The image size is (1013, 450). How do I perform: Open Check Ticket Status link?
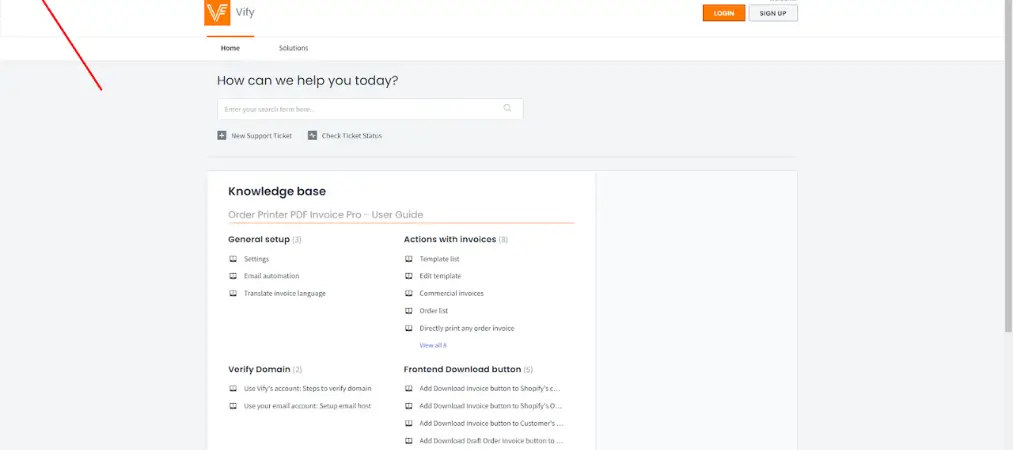pyautogui.click(x=351, y=136)
